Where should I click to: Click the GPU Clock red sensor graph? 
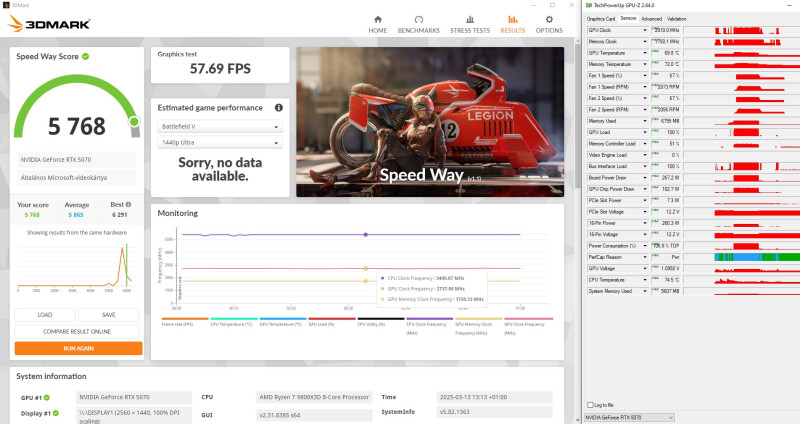pos(747,30)
